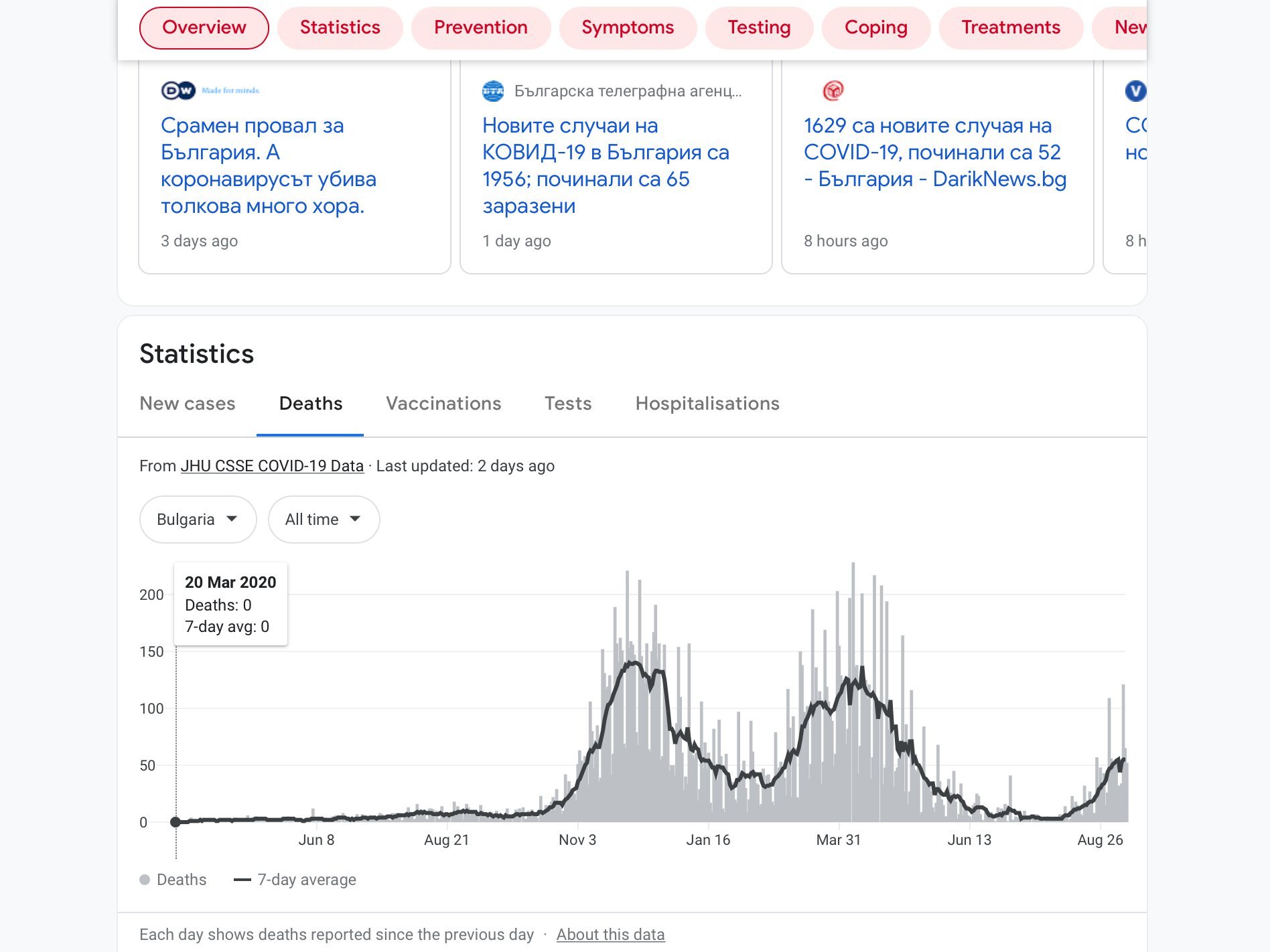This screenshot has width=1270, height=952.
Task: Expand the All time range dropdown
Action: click(x=324, y=520)
